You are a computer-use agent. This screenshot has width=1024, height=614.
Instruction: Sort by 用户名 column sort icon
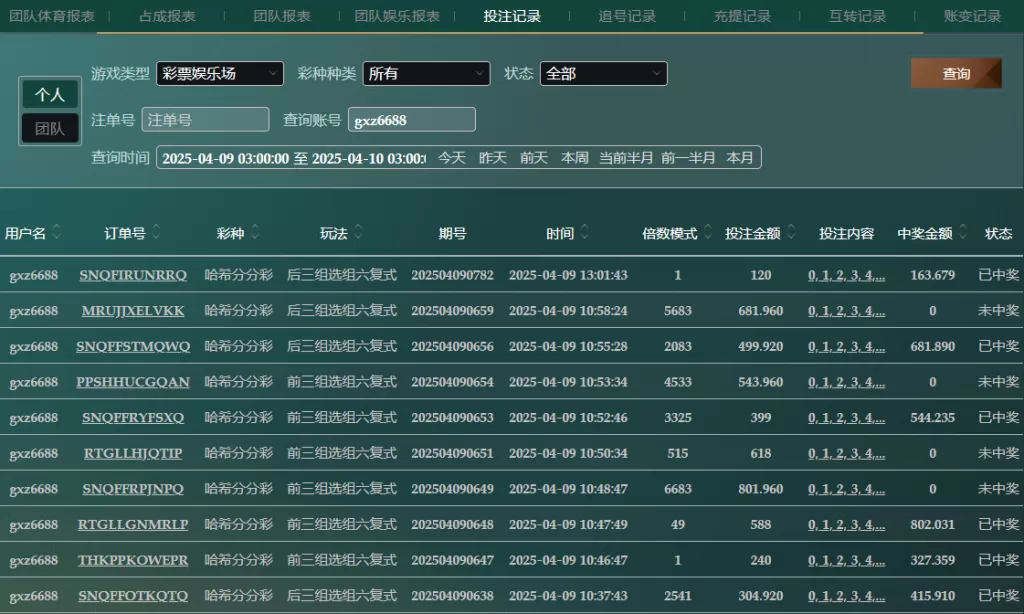coord(57,233)
